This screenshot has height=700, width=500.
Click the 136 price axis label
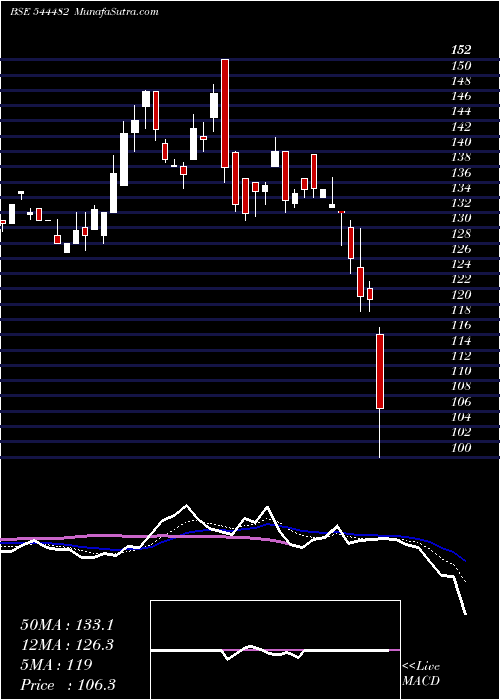coord(461,172)
